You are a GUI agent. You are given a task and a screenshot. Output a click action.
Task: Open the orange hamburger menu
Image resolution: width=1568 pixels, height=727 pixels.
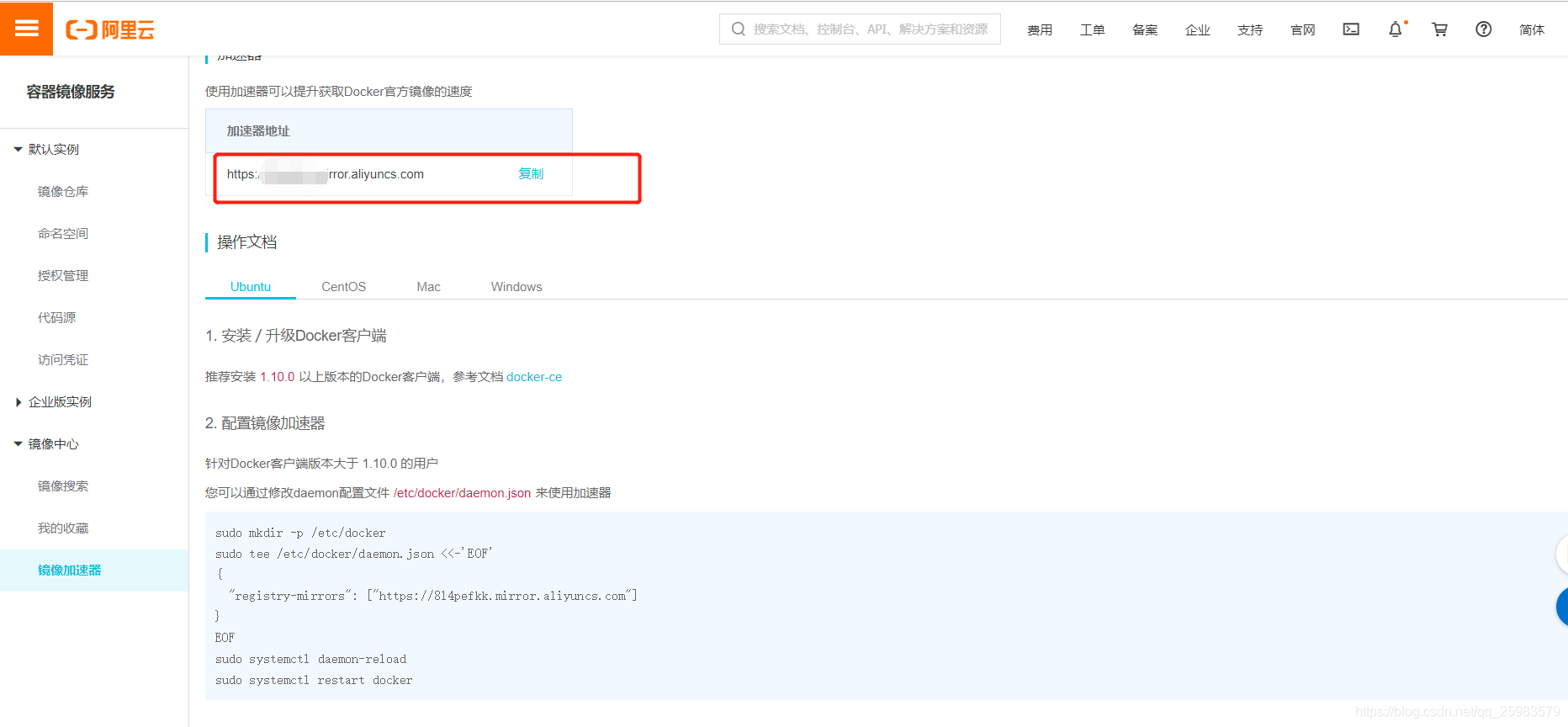pos(26,29)
